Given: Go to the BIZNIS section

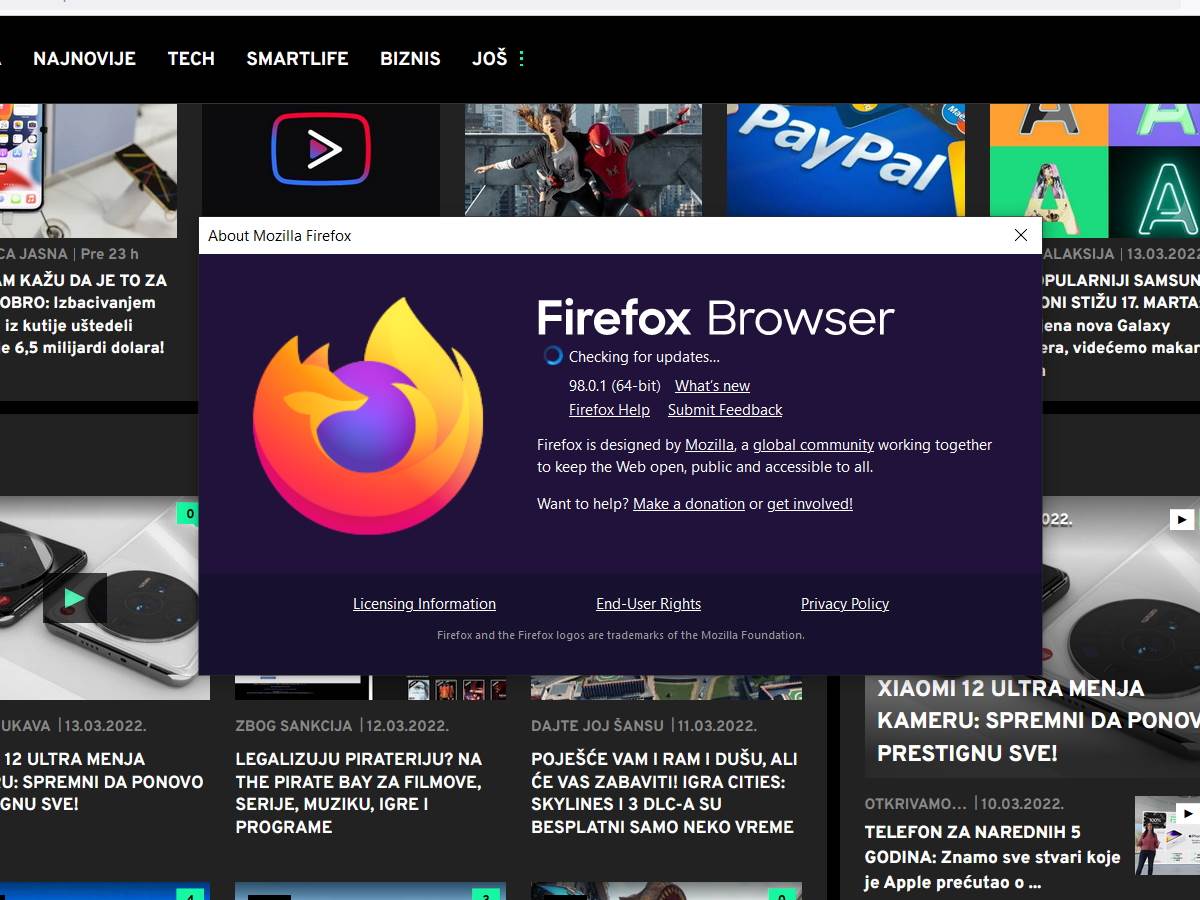Looking at the screenshot, I should (410, 58).
